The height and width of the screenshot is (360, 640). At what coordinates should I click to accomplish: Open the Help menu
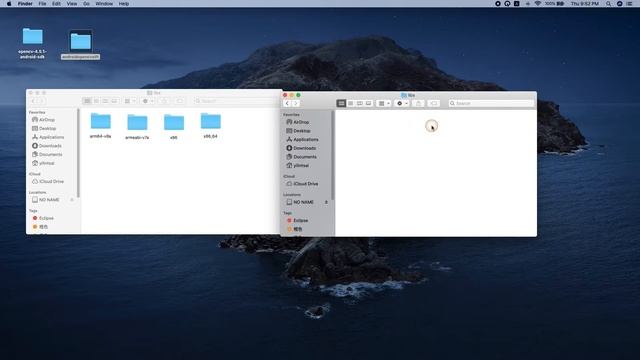click(124, 4)
